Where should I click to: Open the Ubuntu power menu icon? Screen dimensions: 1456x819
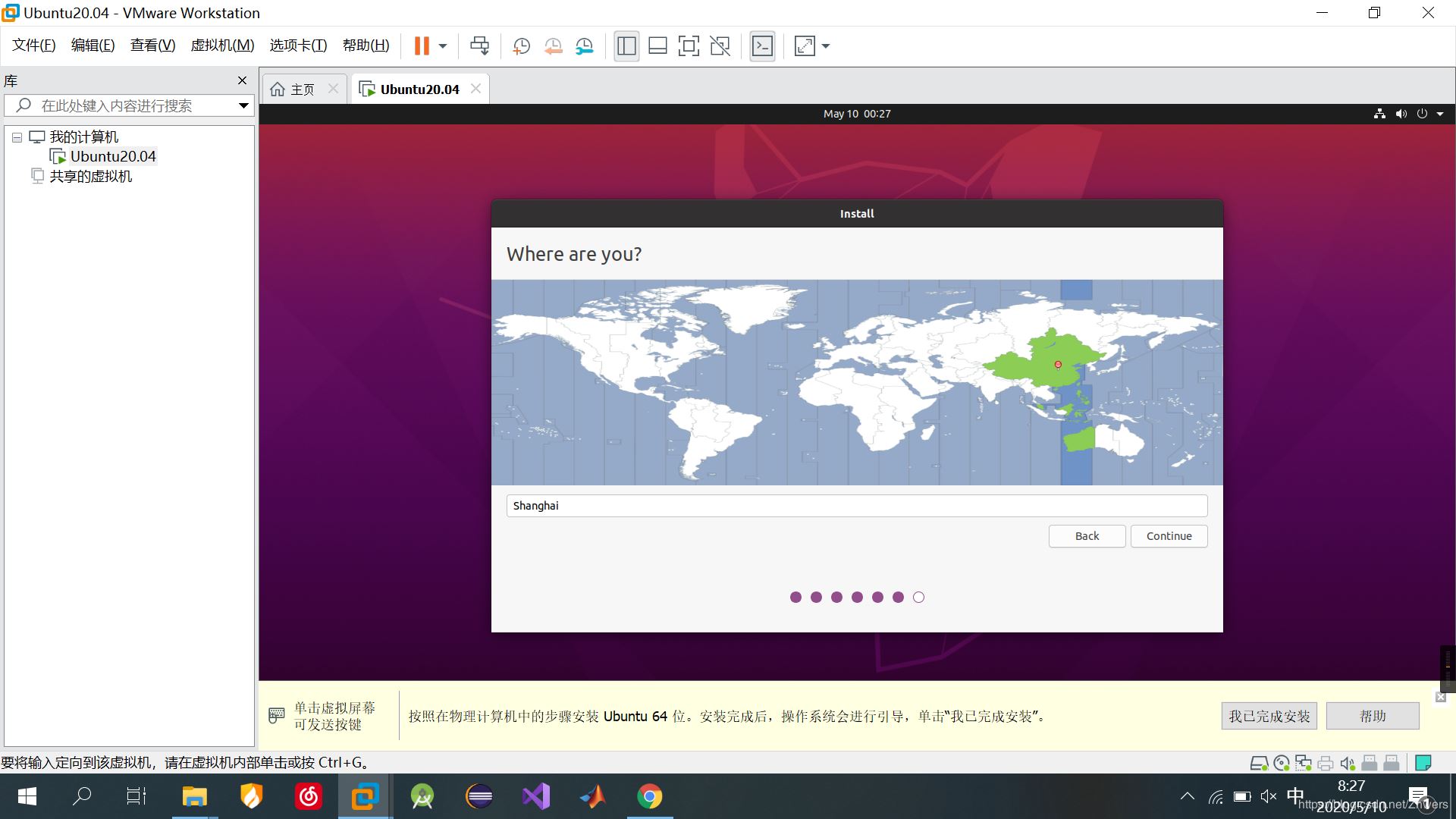tap(1422, 114)
